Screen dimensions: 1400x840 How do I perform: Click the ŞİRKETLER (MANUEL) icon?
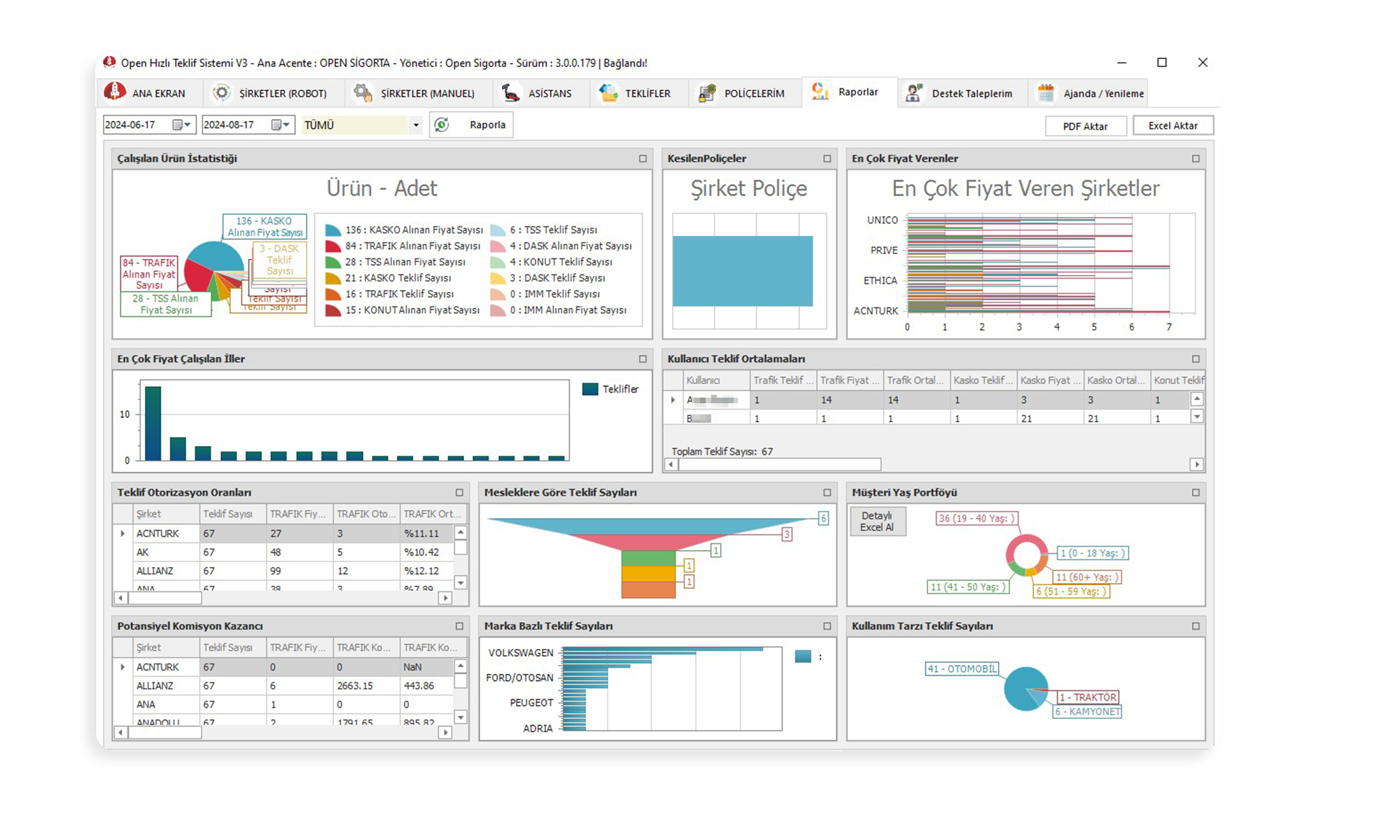point(363,93)
